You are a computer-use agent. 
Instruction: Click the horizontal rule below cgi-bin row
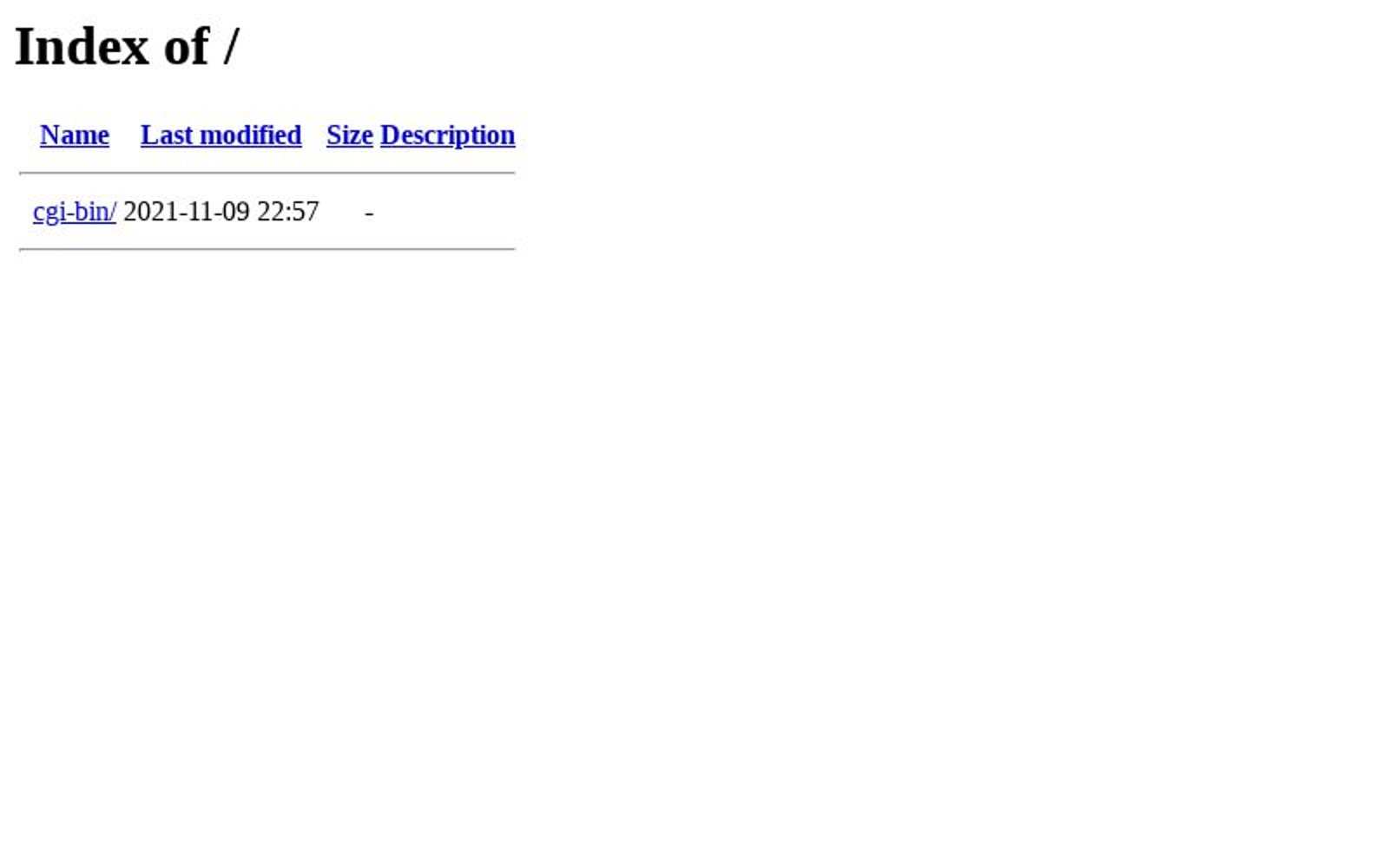(267, 250)
